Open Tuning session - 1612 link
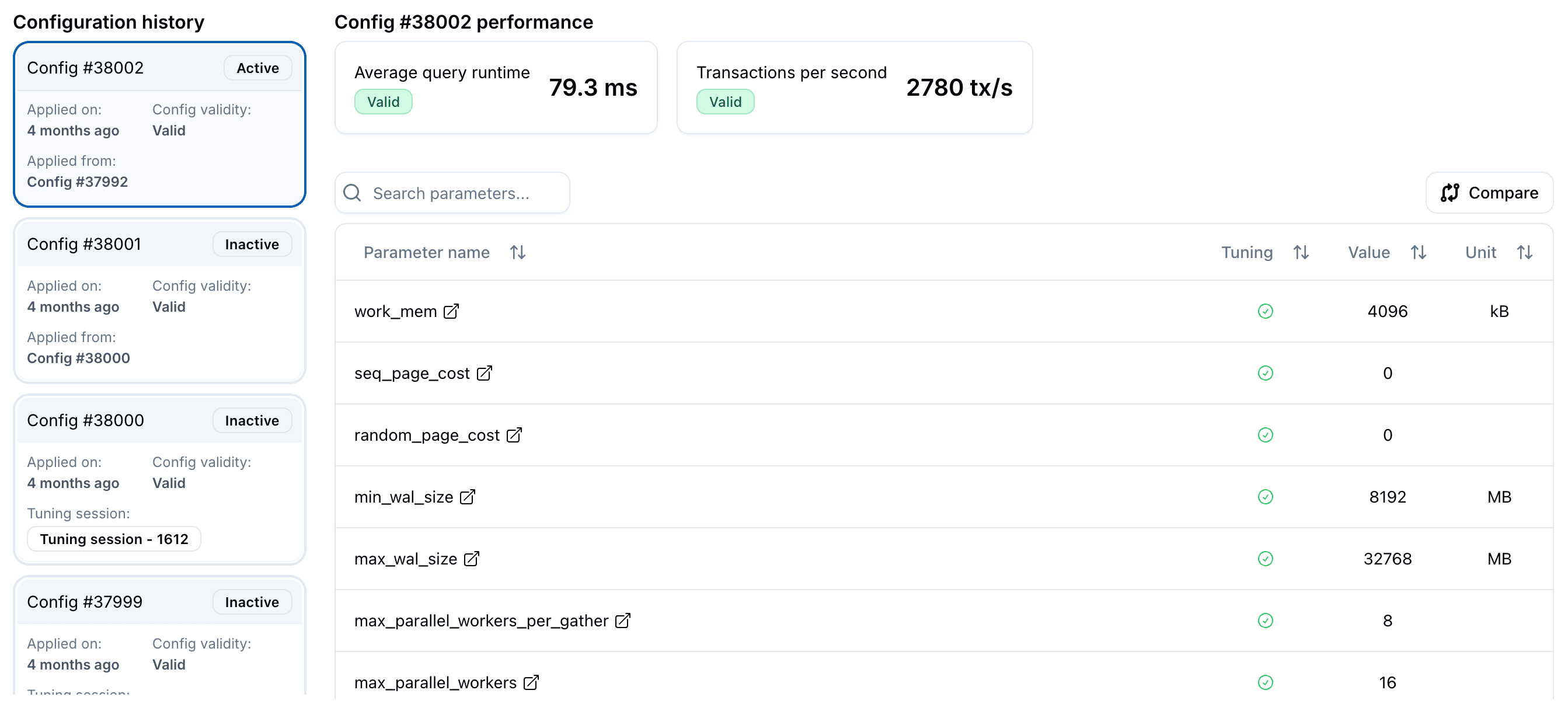This screenshot has width=1568, height=711. pyautogui.click(x=114, y=539)
